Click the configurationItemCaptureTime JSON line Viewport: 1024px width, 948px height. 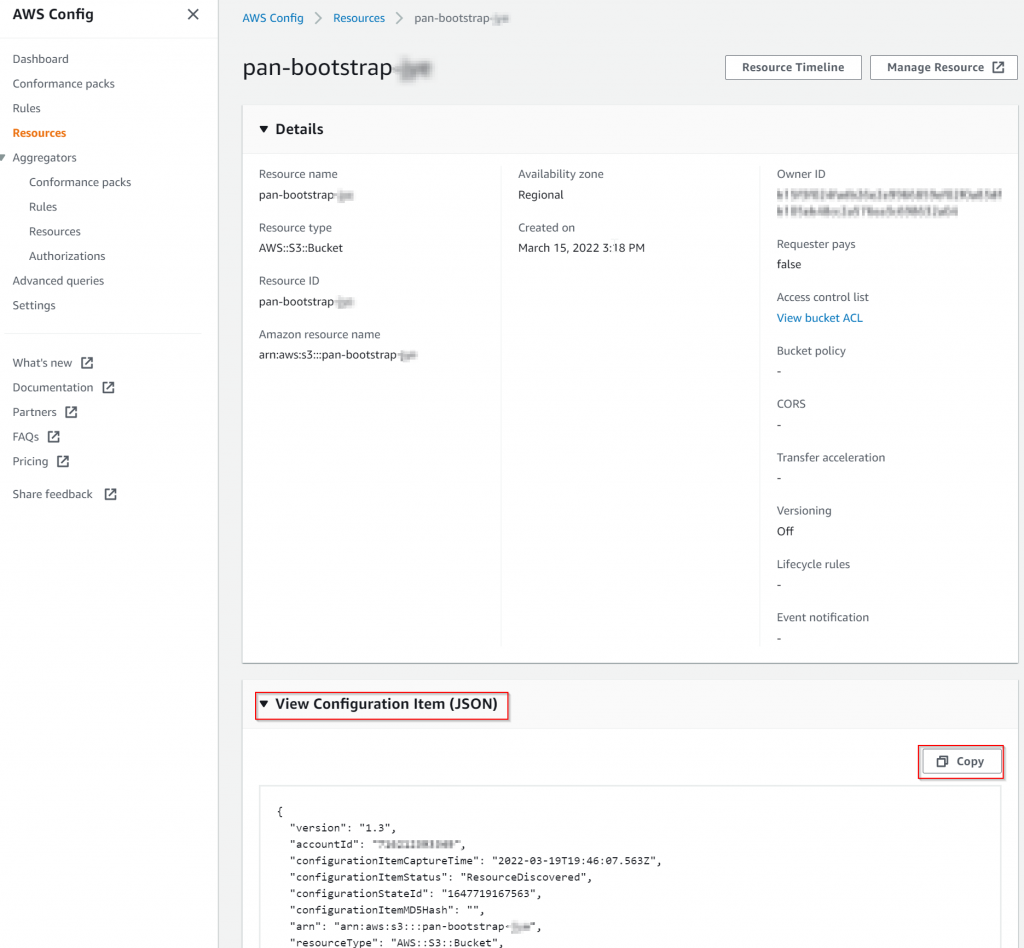click(x=475, y=861)
